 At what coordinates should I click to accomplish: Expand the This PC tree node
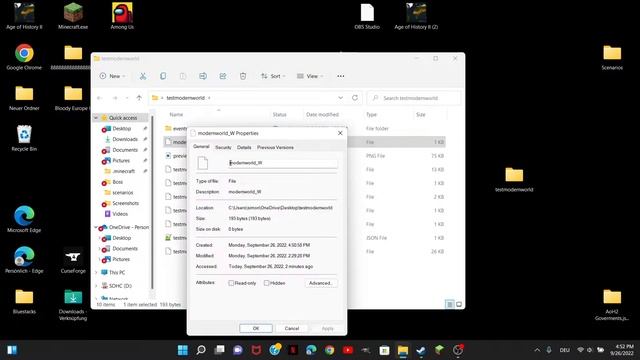pos(96,272)
